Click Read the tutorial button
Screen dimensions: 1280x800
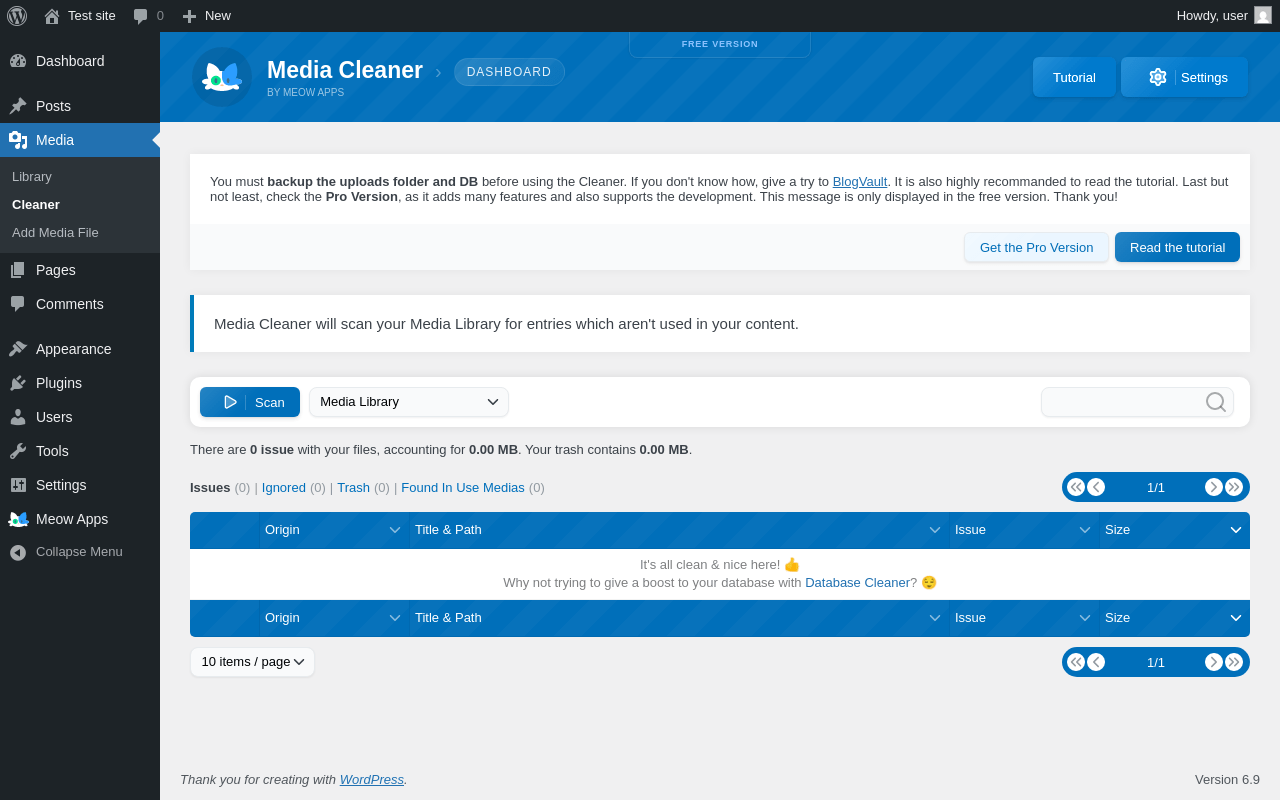coord(1177,247)
